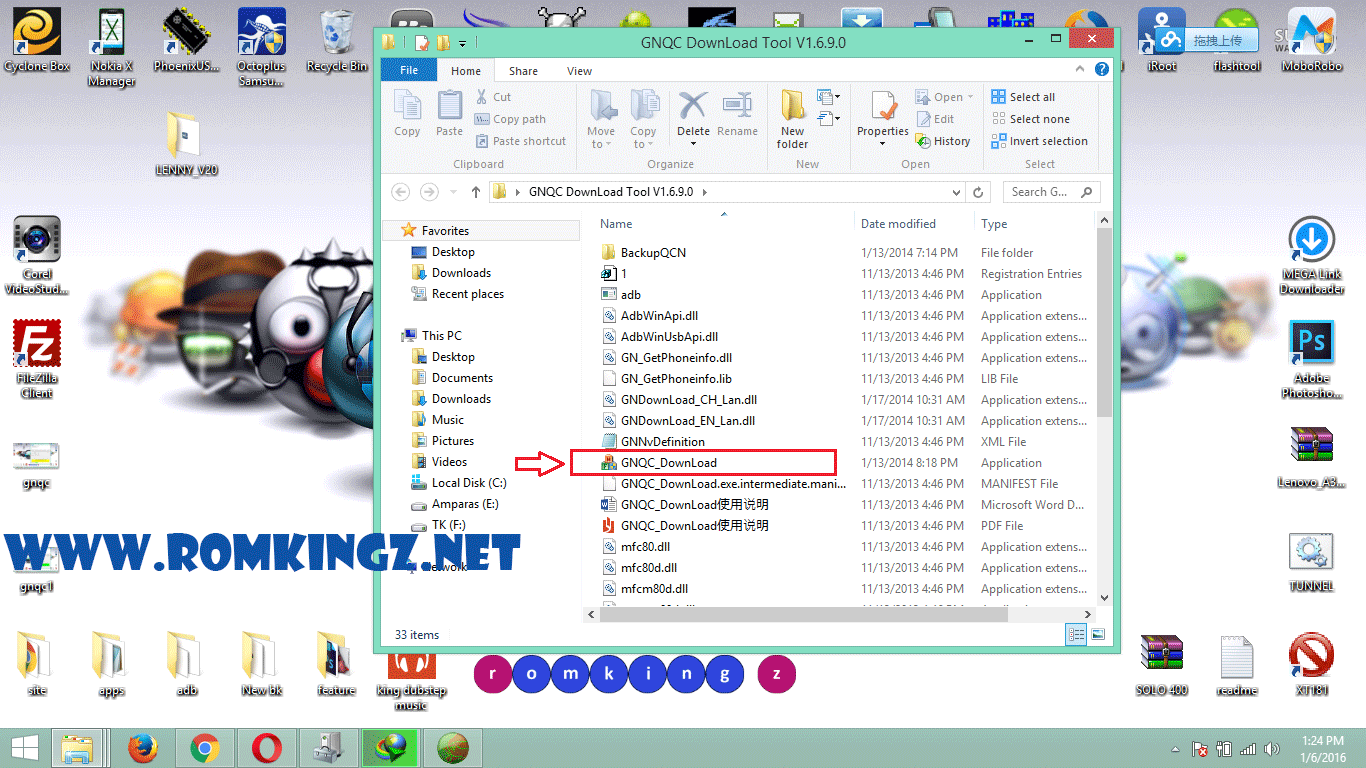Open Google Chrome from the taskbar
Image resolution: width=1366 pixels, height=768 pixels.
(x=206, y=747)
